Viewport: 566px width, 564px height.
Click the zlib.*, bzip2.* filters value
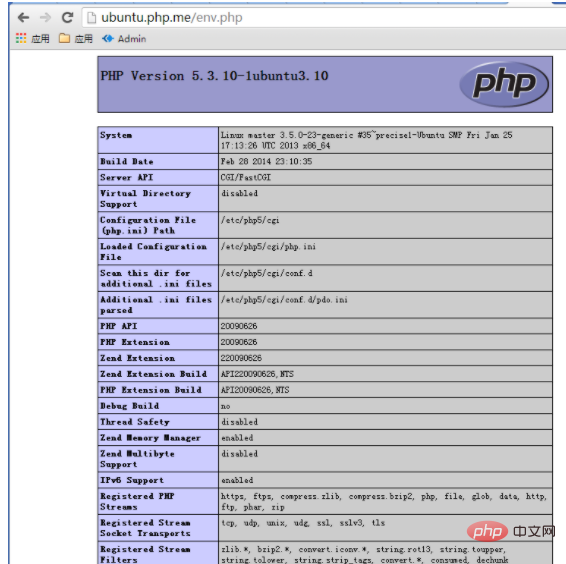point(365,554)
